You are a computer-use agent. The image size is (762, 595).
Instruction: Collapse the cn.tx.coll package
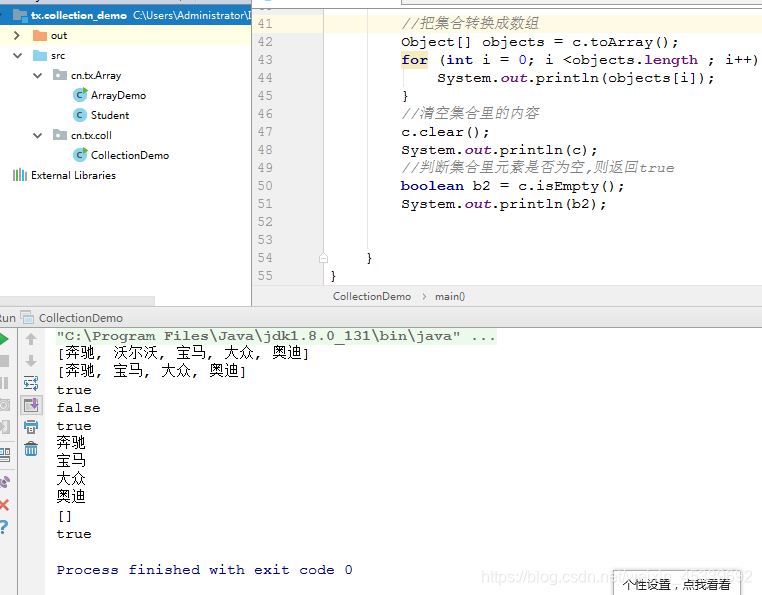[37, 135]
